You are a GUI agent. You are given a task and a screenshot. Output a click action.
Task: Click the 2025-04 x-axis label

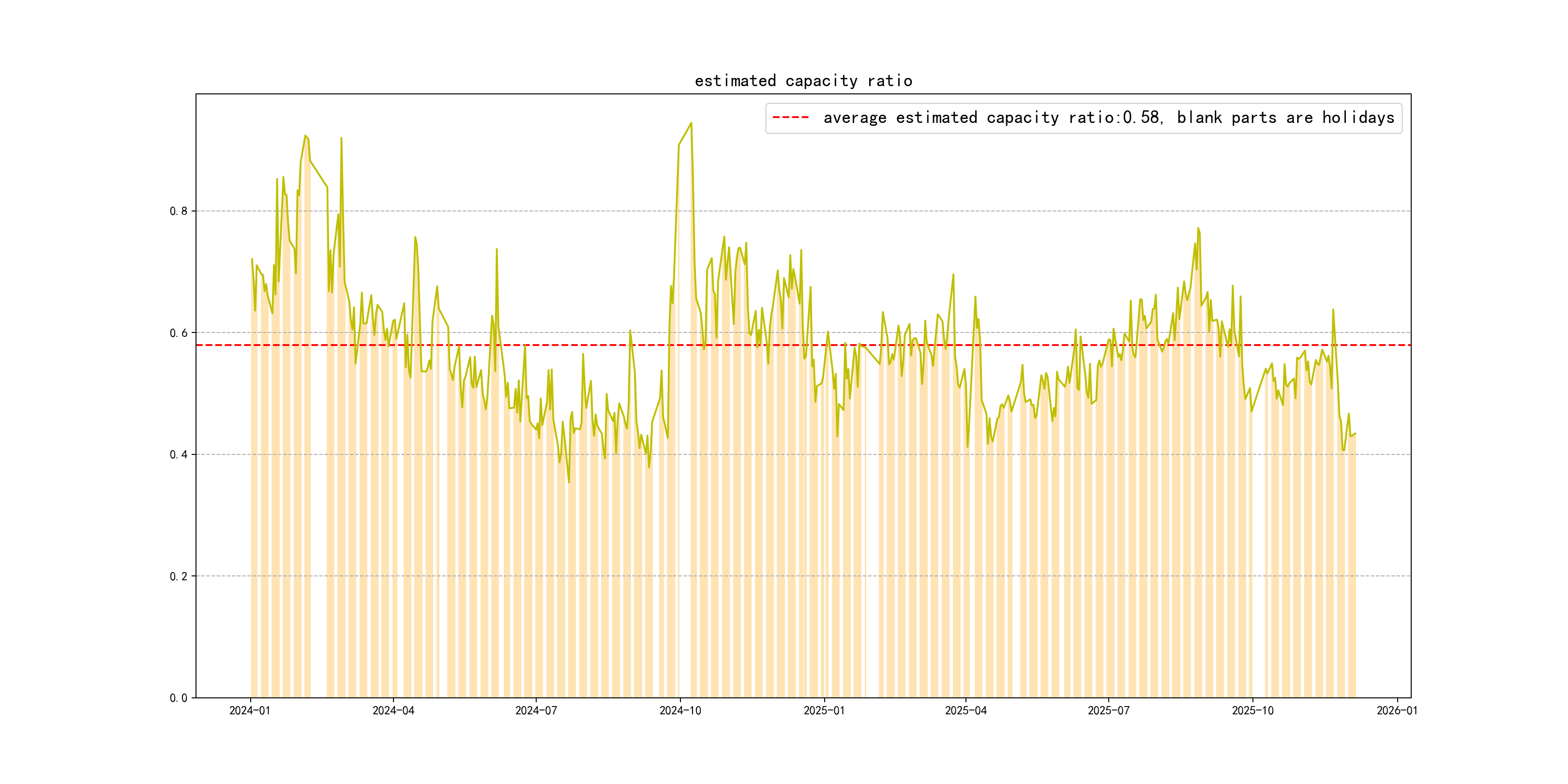coord(965,711)
